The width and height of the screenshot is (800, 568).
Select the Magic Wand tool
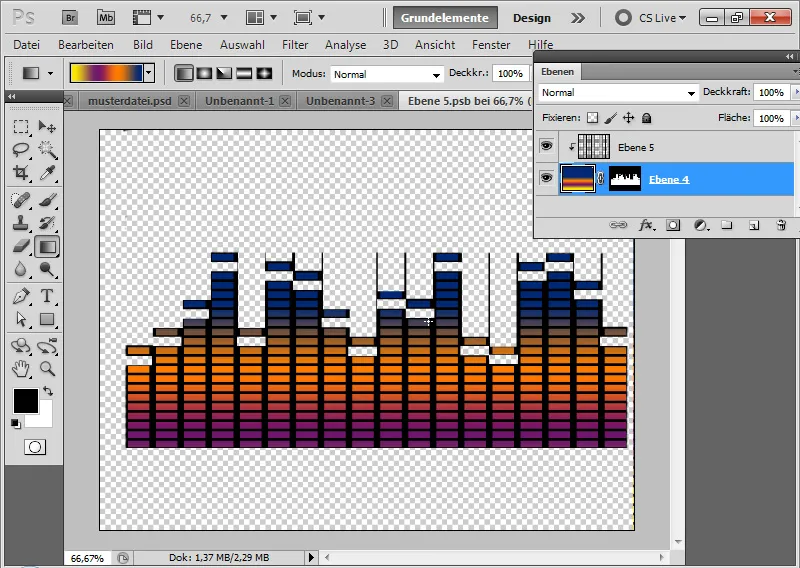click(47, 150)
